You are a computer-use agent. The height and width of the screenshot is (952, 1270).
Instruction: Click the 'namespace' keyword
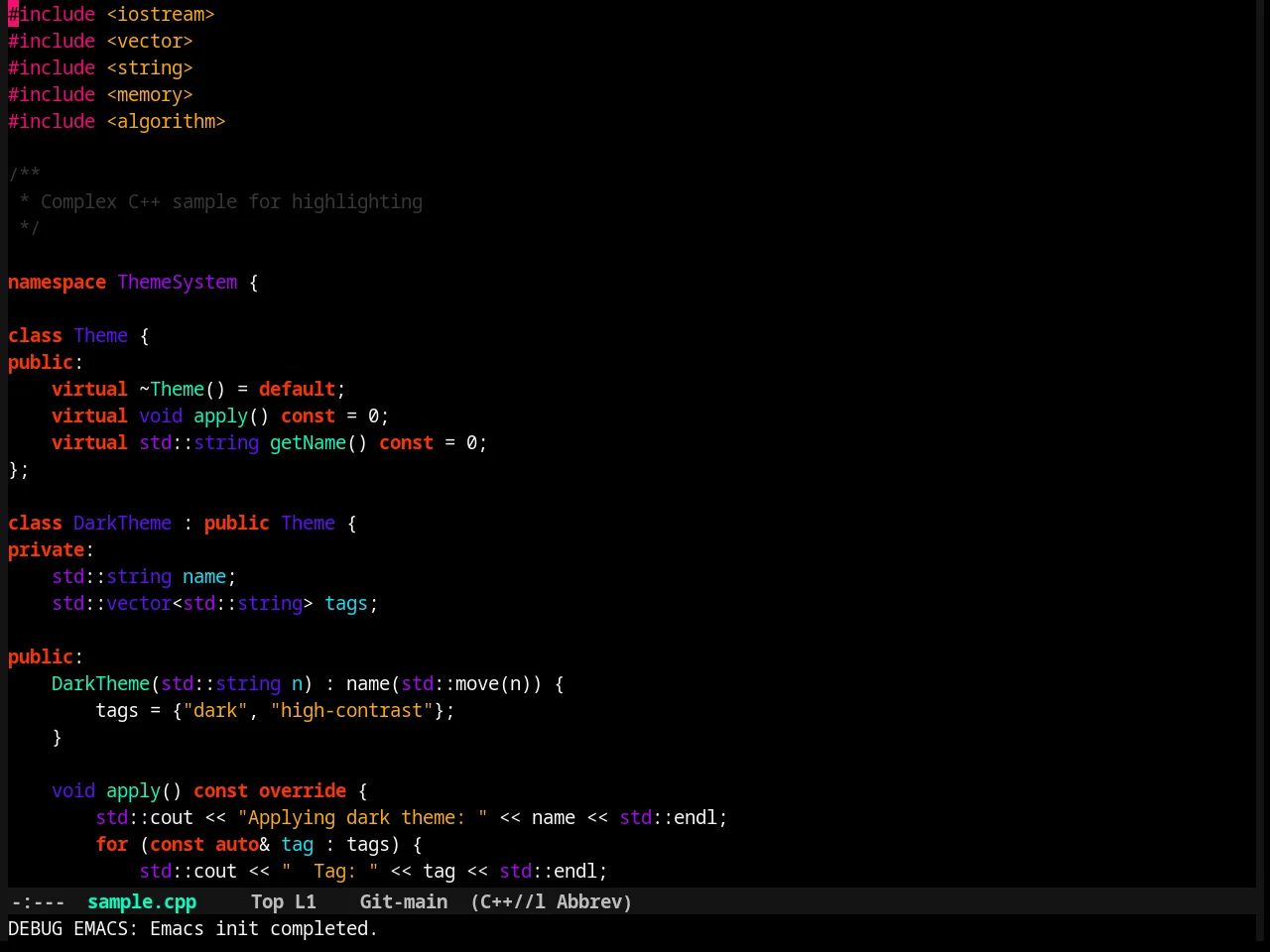pos(57,282)
